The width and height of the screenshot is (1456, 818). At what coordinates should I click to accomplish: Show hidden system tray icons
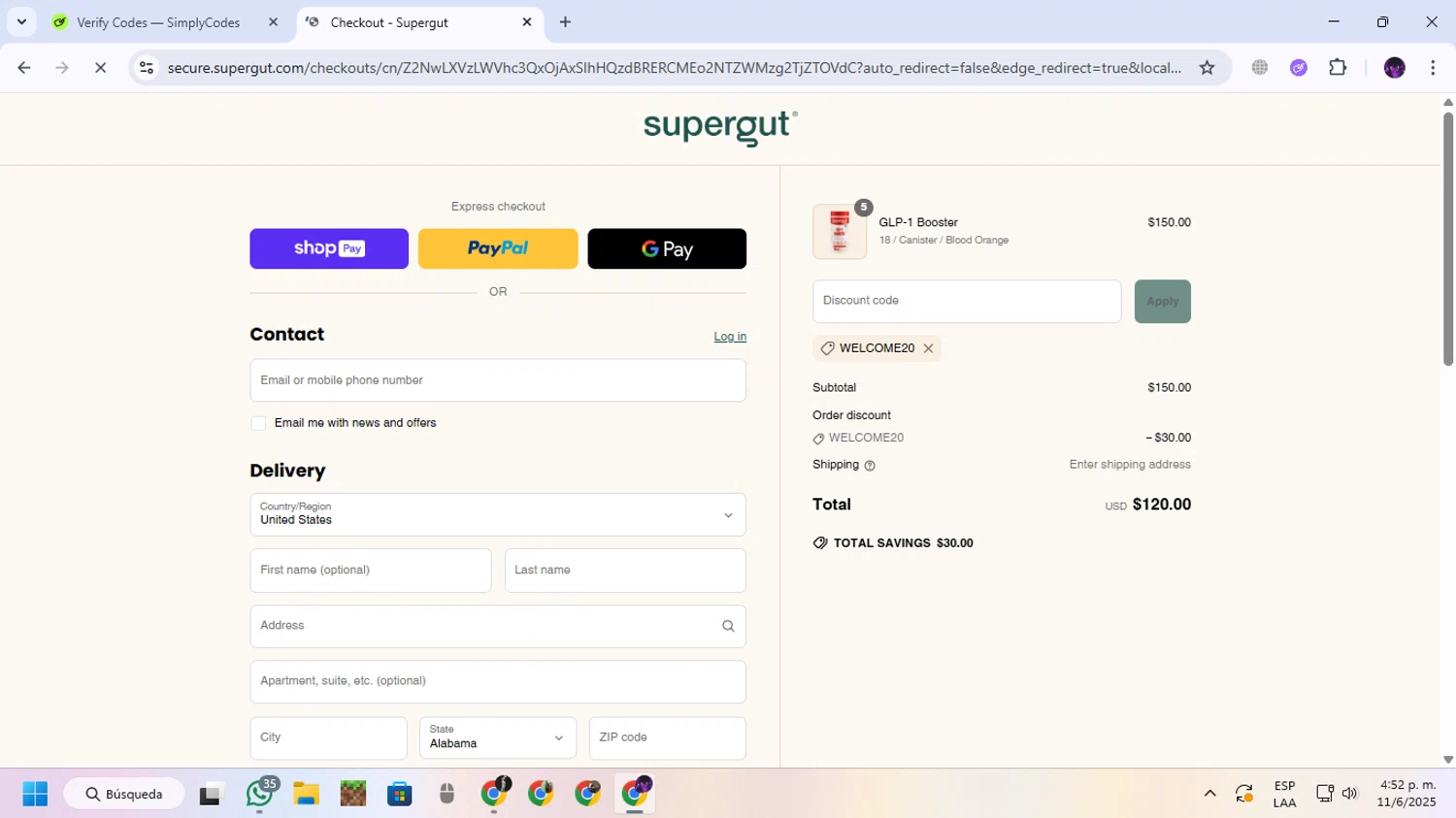click(1209, 794)
